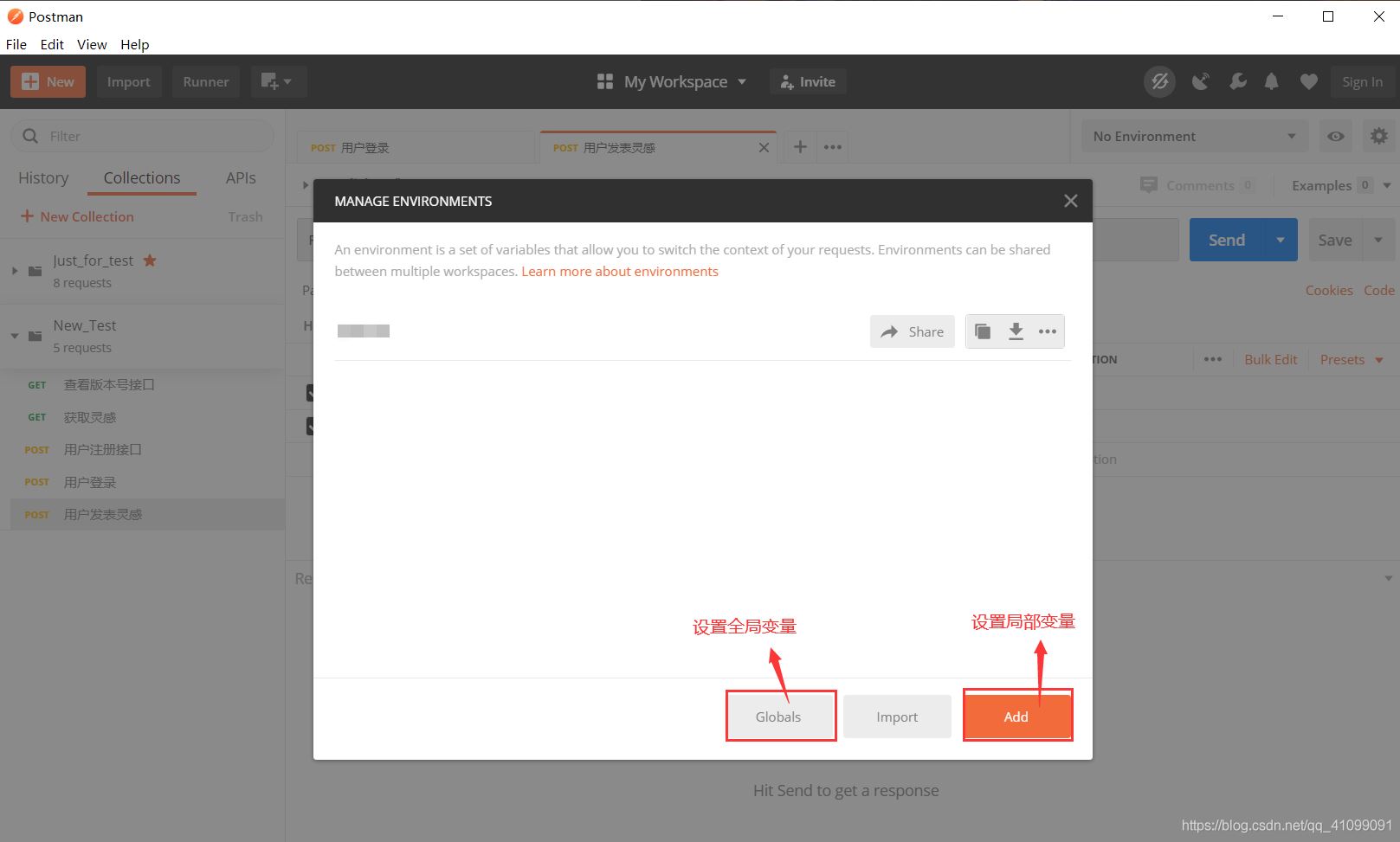Screen dimensions: 1400x842
Task: Collapse the New_Test collection
Action: [x=14, y=336]
